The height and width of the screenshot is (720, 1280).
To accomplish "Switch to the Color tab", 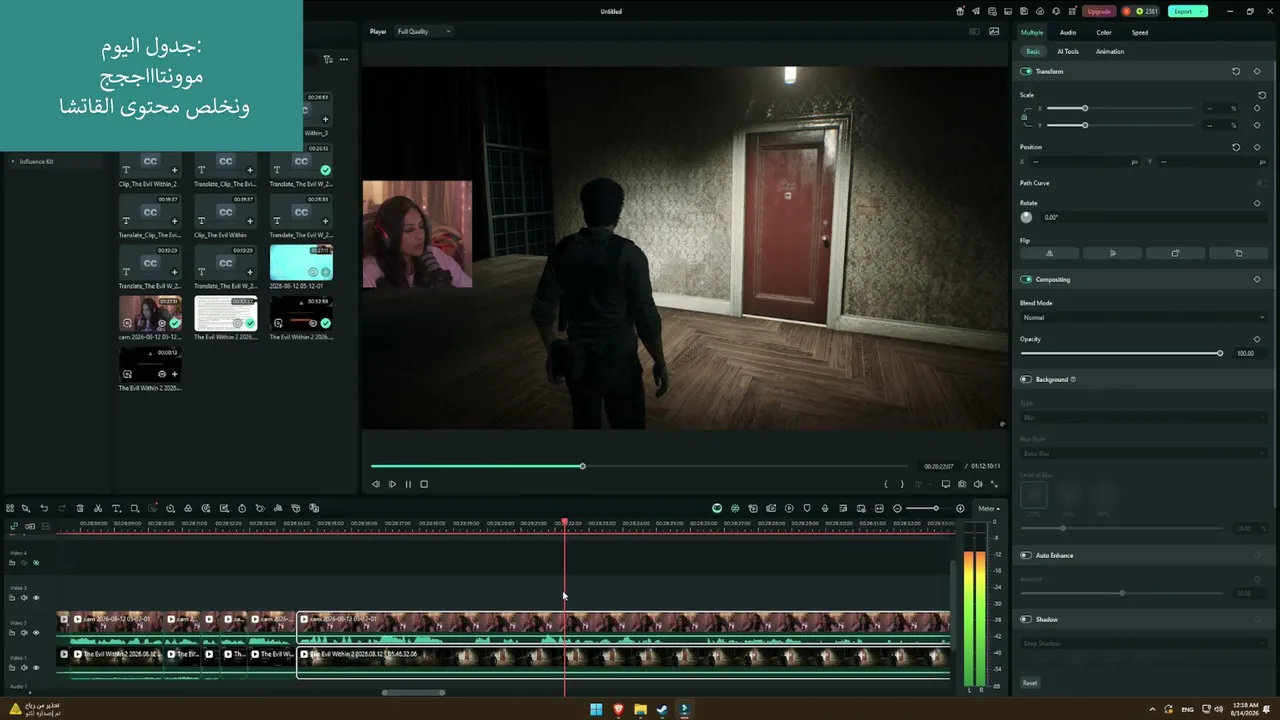I will (1104, 32).
